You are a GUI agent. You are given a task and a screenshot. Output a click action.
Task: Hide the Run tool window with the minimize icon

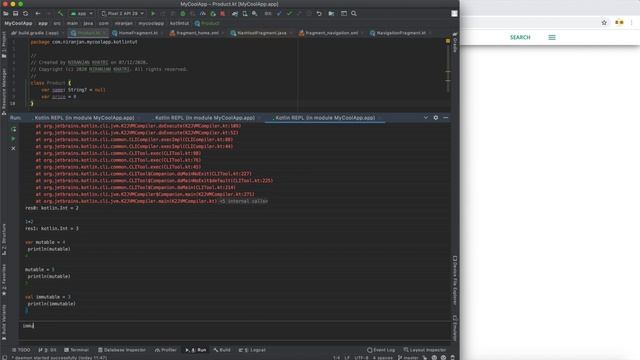click(x=445, y=118)
